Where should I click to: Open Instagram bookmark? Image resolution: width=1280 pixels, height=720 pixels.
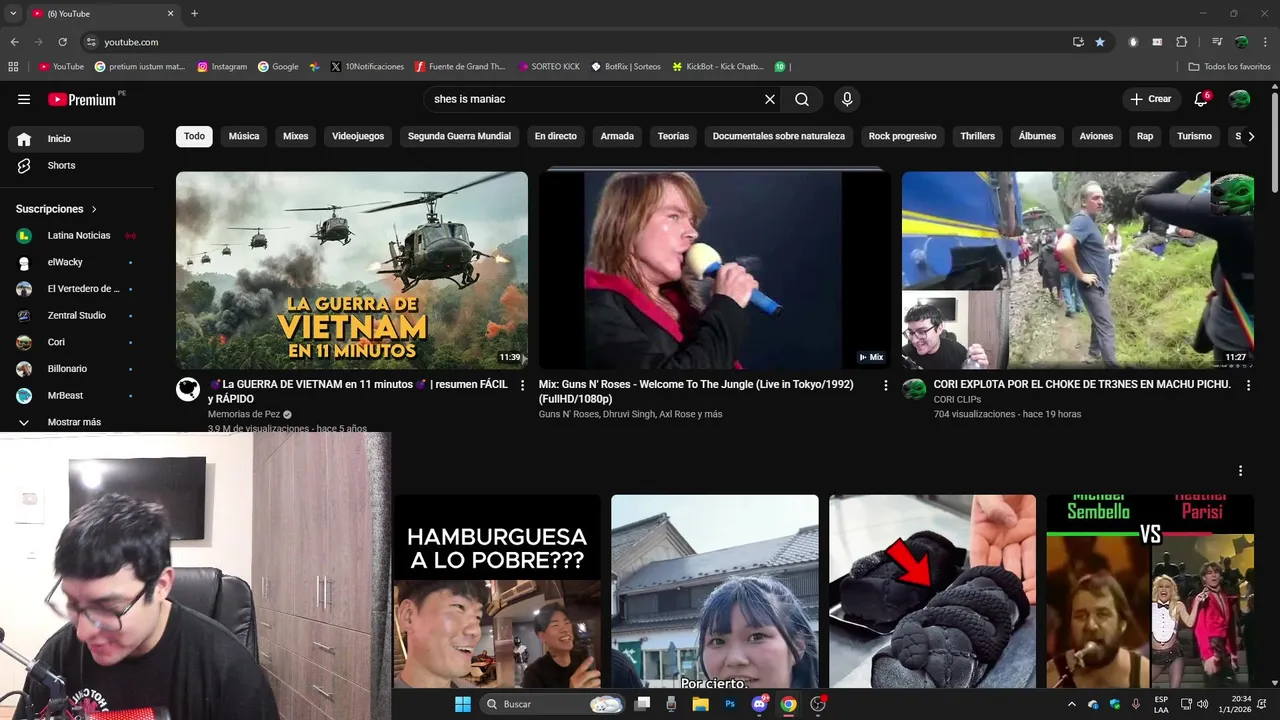(222, 67)
